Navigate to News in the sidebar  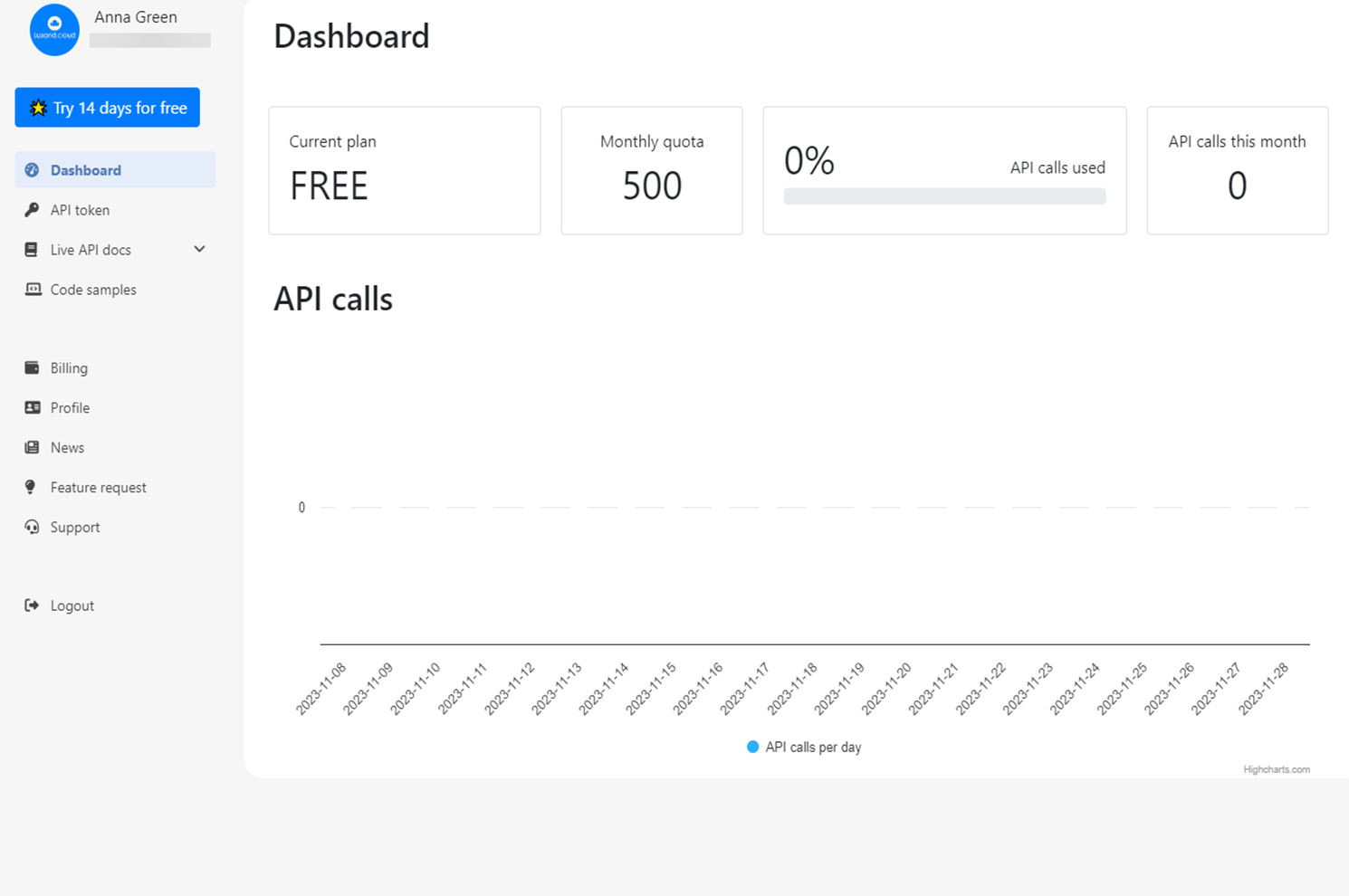click(x=66, y=447)
